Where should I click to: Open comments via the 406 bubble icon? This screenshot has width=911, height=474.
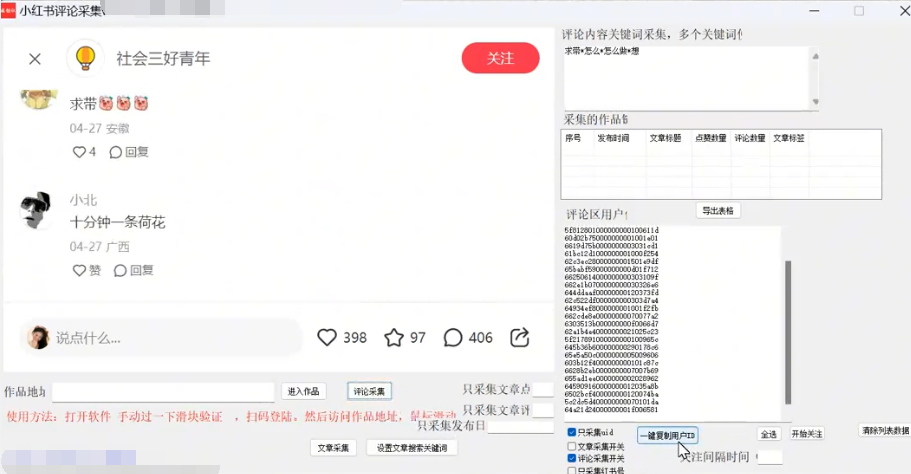pyautogui.click(x=453, y=337)
